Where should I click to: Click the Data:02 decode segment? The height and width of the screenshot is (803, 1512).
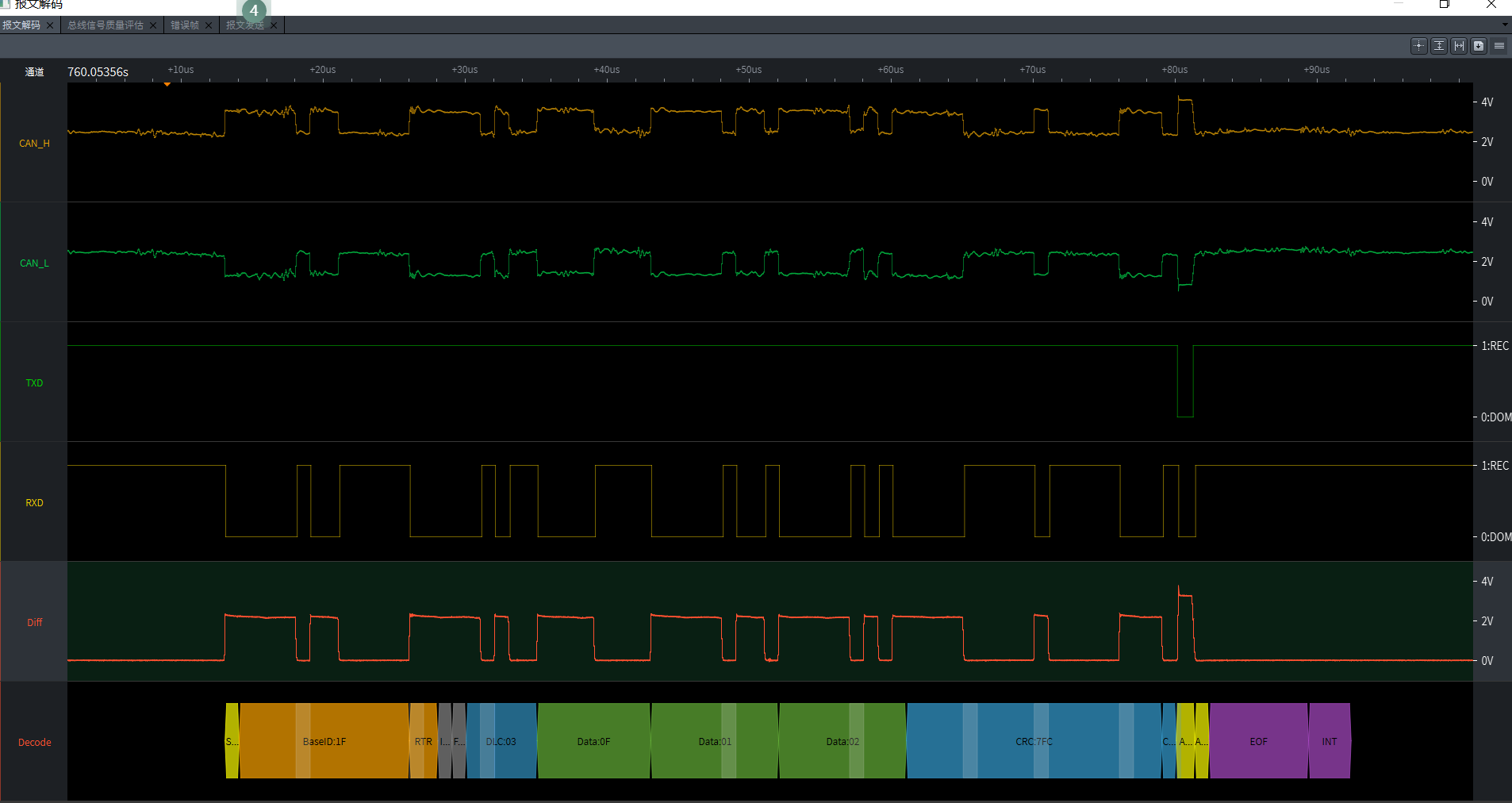click(x=842, y=741)
